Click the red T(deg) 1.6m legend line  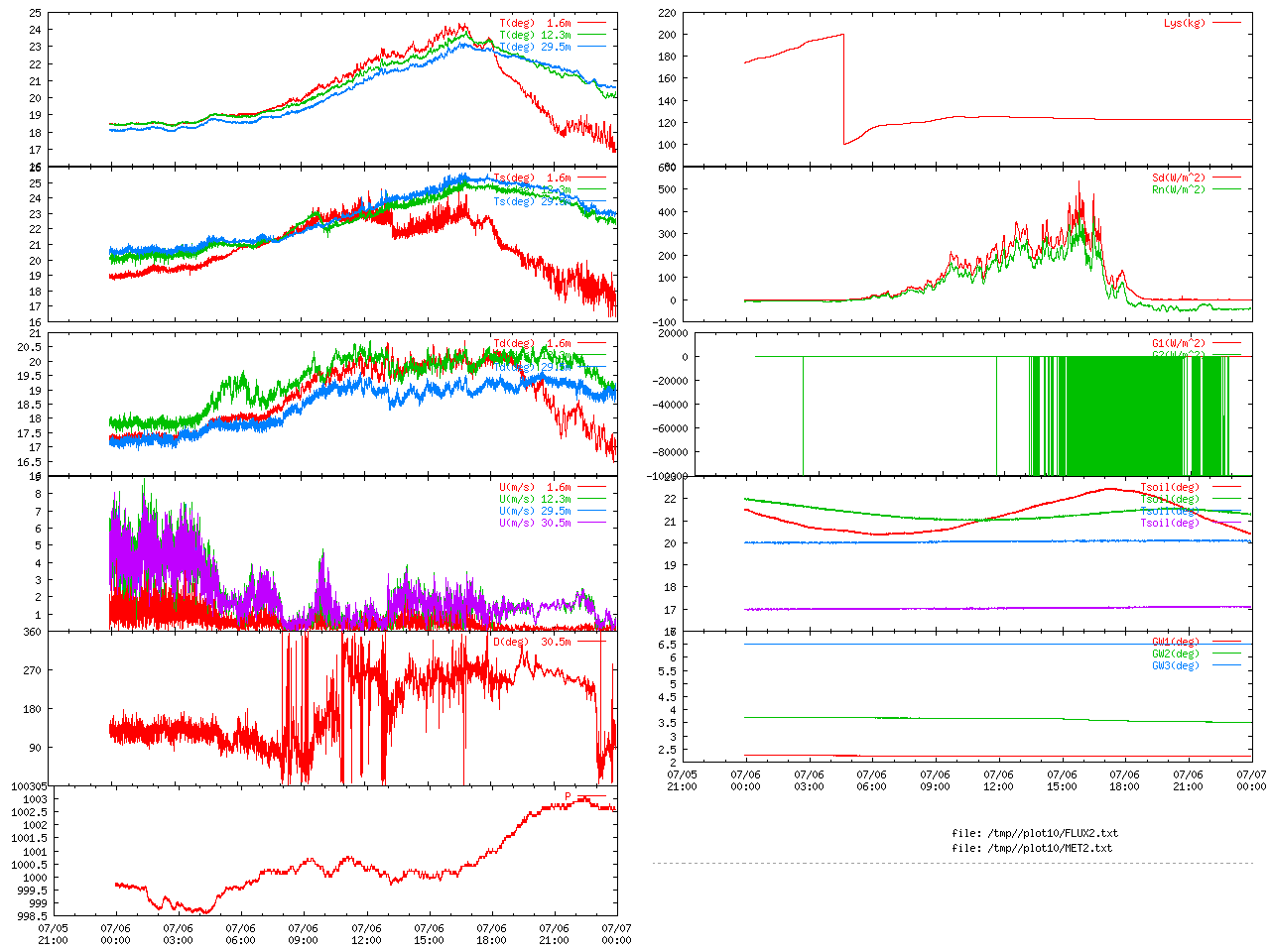coord(591,23)
